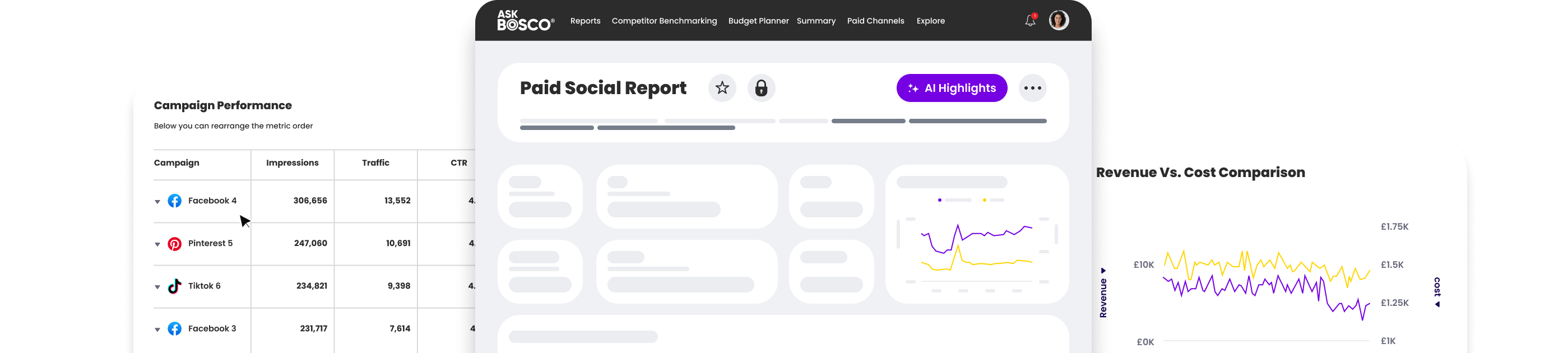Open the Reports menu
The height and width of the screenshot is (353, 1568).
point(585,21)
